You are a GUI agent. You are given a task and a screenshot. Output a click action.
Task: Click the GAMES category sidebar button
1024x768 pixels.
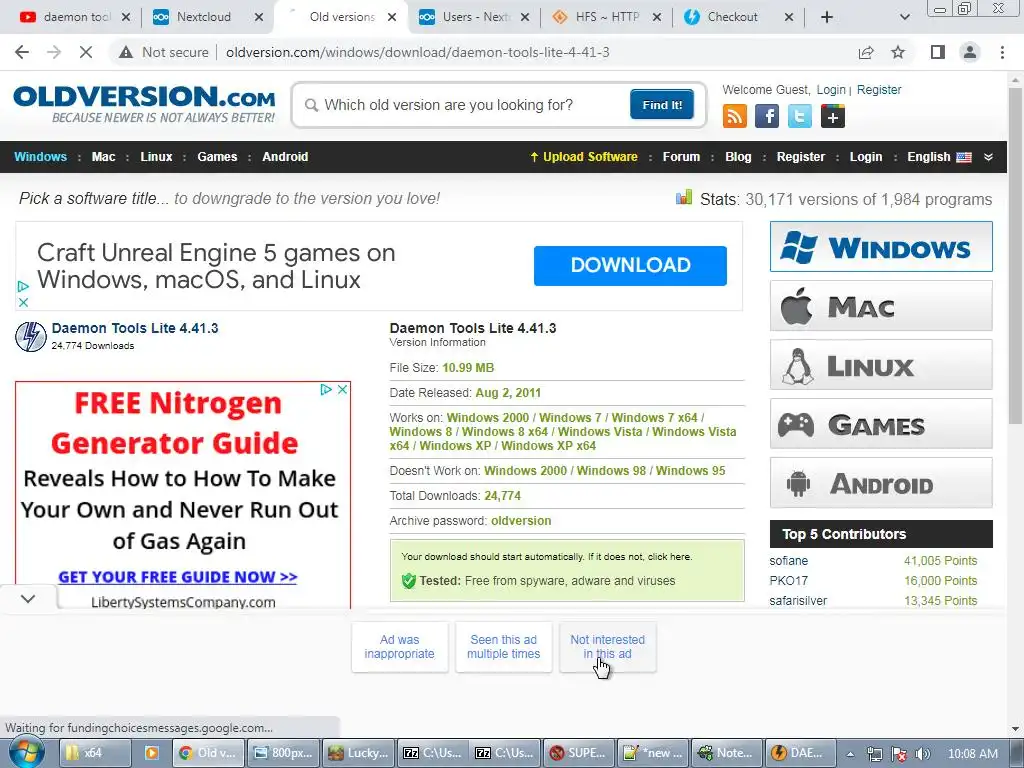(881, 424)
